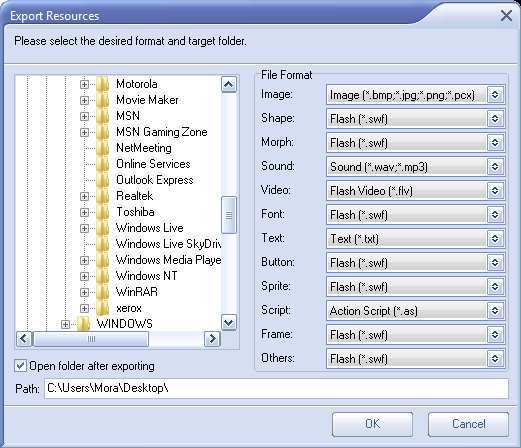
Task: Select the MSN folder label
Action: [128, 116]
